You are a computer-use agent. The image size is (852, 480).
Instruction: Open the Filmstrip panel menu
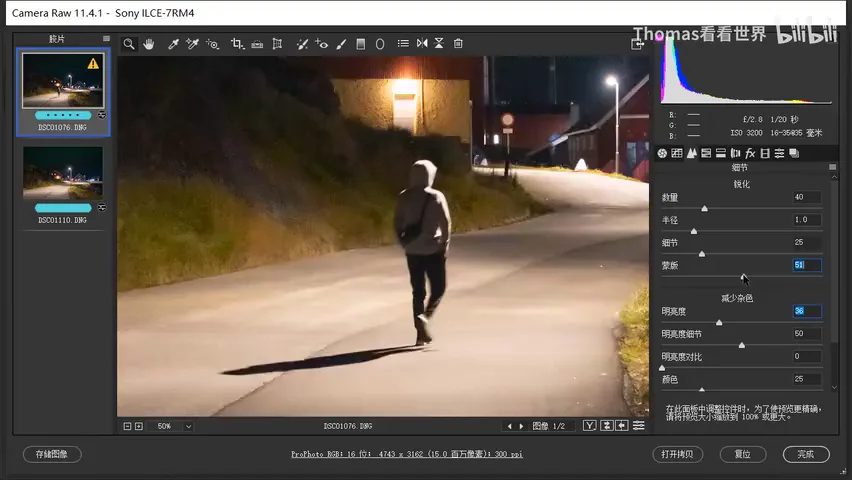click(106, 39)
